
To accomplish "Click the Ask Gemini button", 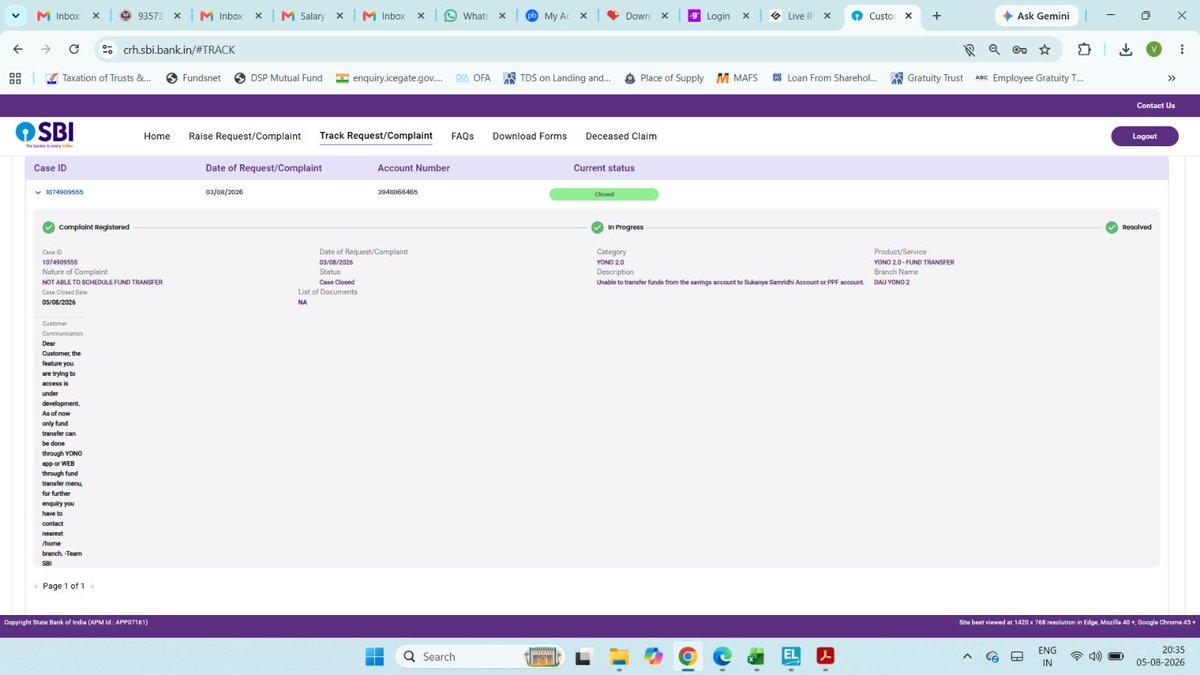I will tap(1036, 16).
